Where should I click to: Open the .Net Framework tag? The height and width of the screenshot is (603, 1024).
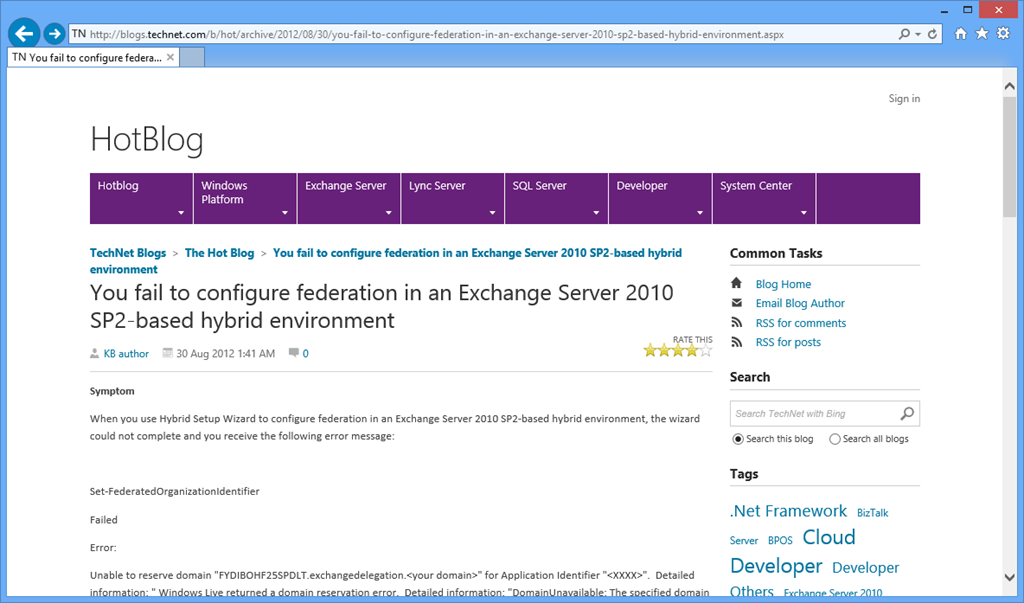[x=788, y=511]
